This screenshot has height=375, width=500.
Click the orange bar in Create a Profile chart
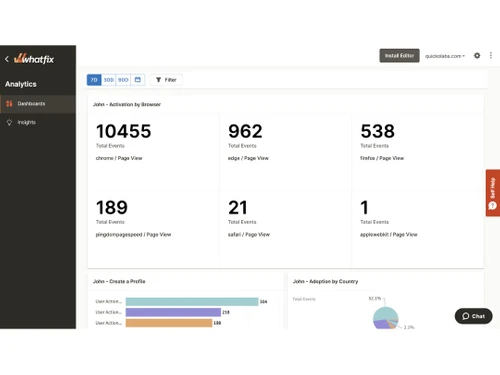click(x=169, y=323)
